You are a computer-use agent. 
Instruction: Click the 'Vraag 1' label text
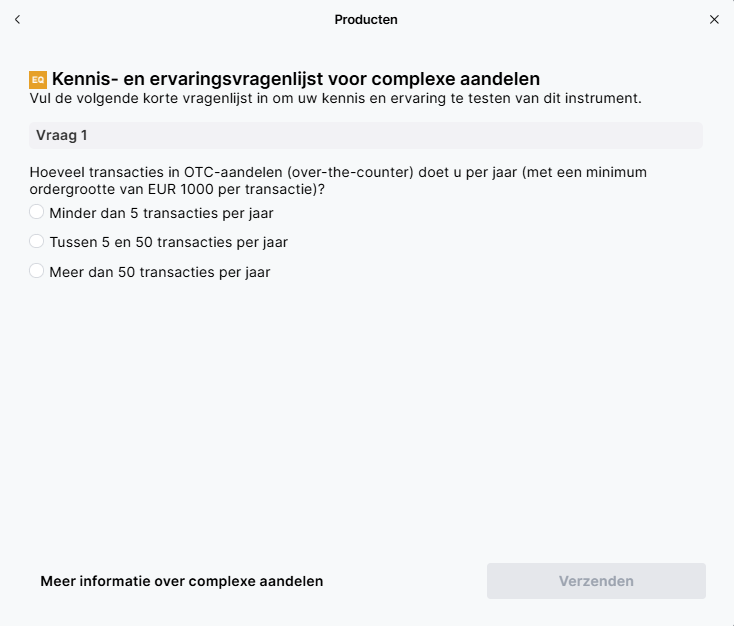coord(61,135)
